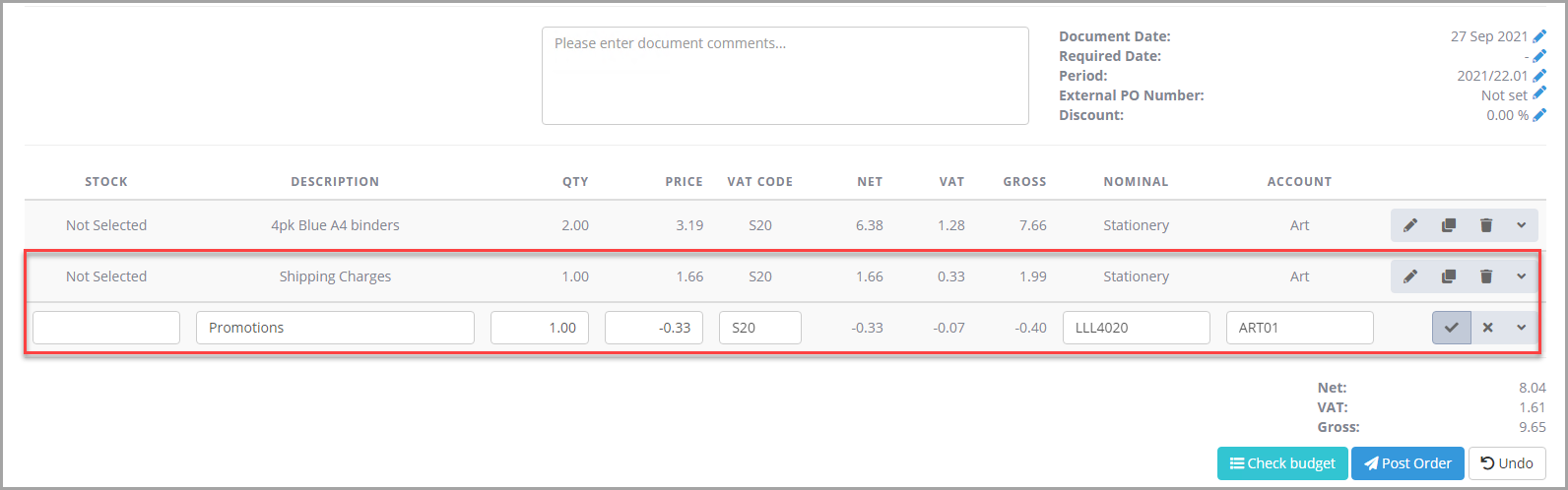Edit the Period value with pencil icon

click(x=1539, y=76)
